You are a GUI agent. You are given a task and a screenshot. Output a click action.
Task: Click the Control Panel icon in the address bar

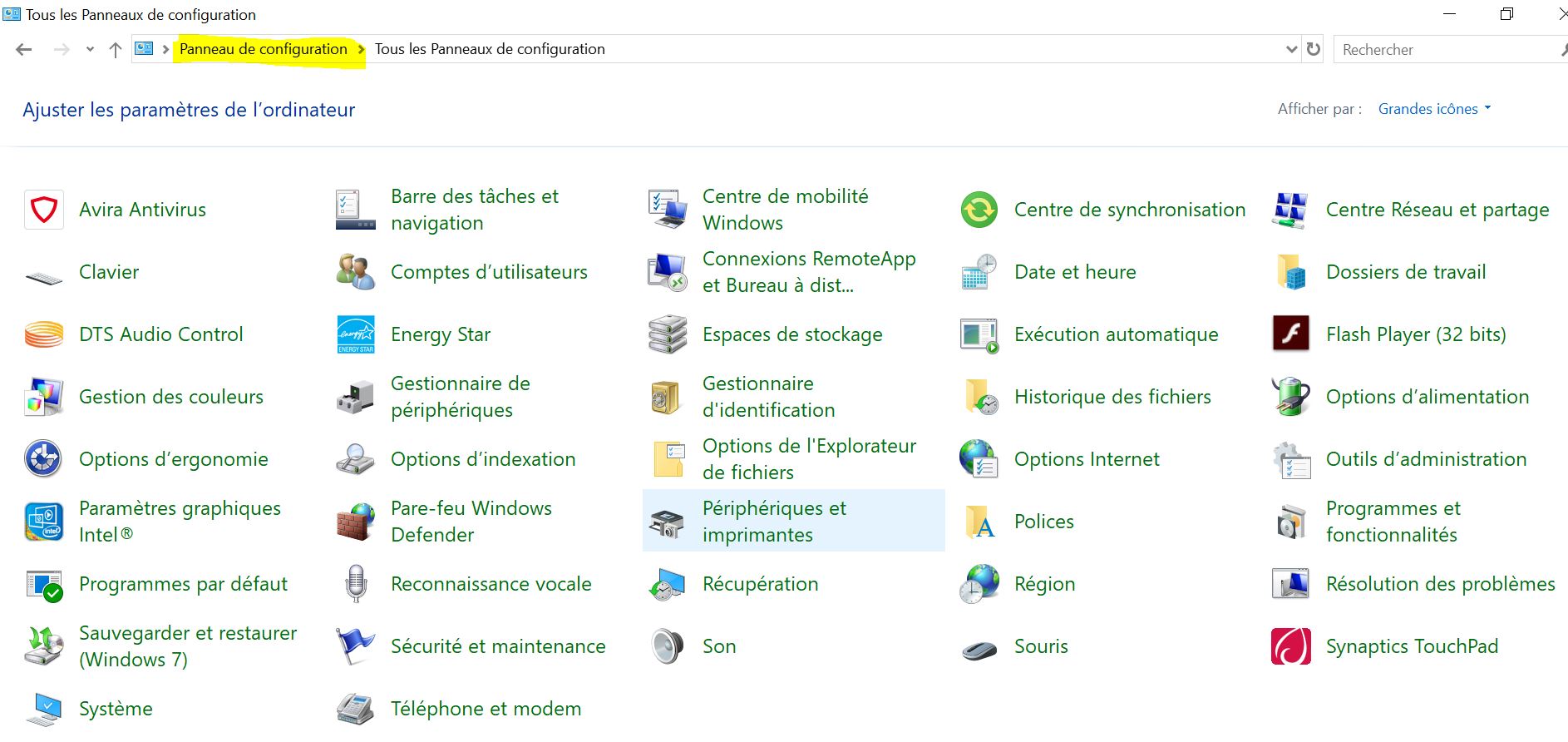(144, 49)
